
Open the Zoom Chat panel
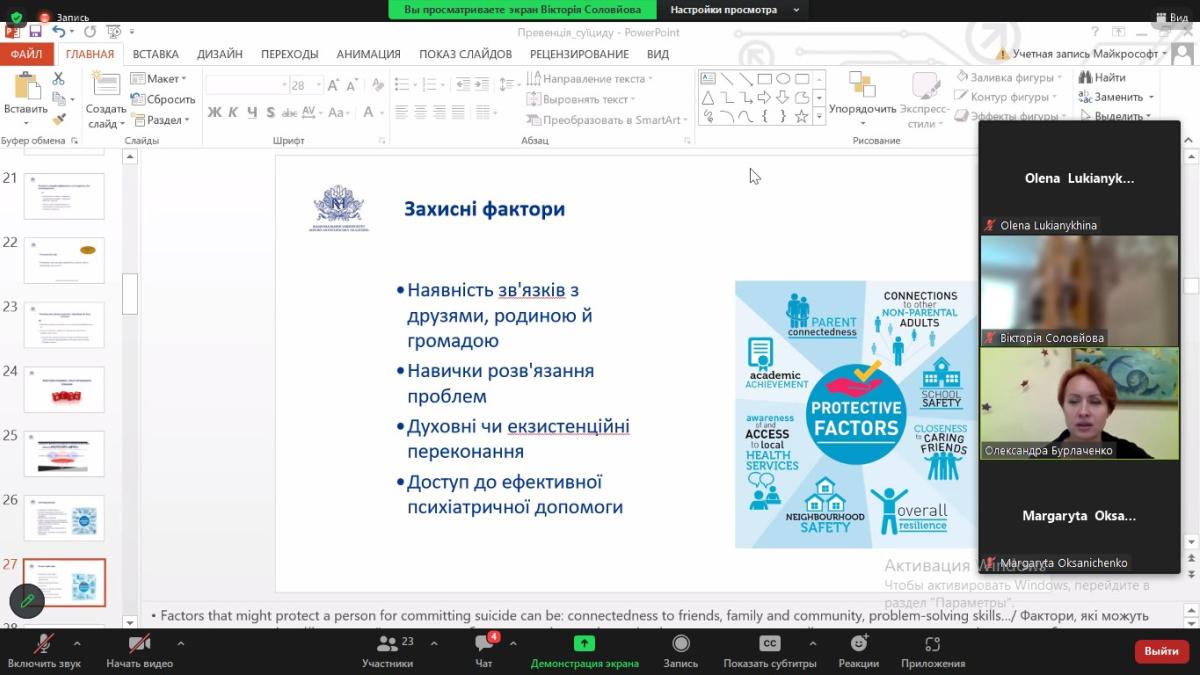[484, 644]
